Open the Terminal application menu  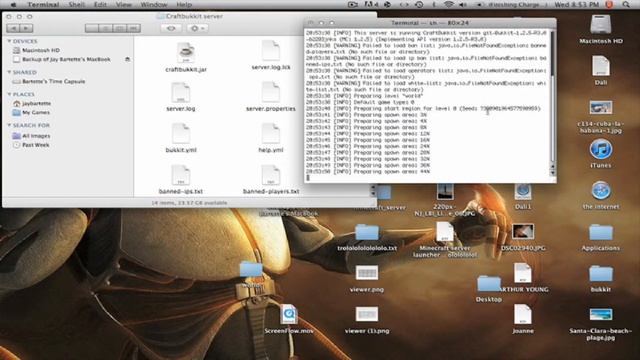[x=43, y=4]
